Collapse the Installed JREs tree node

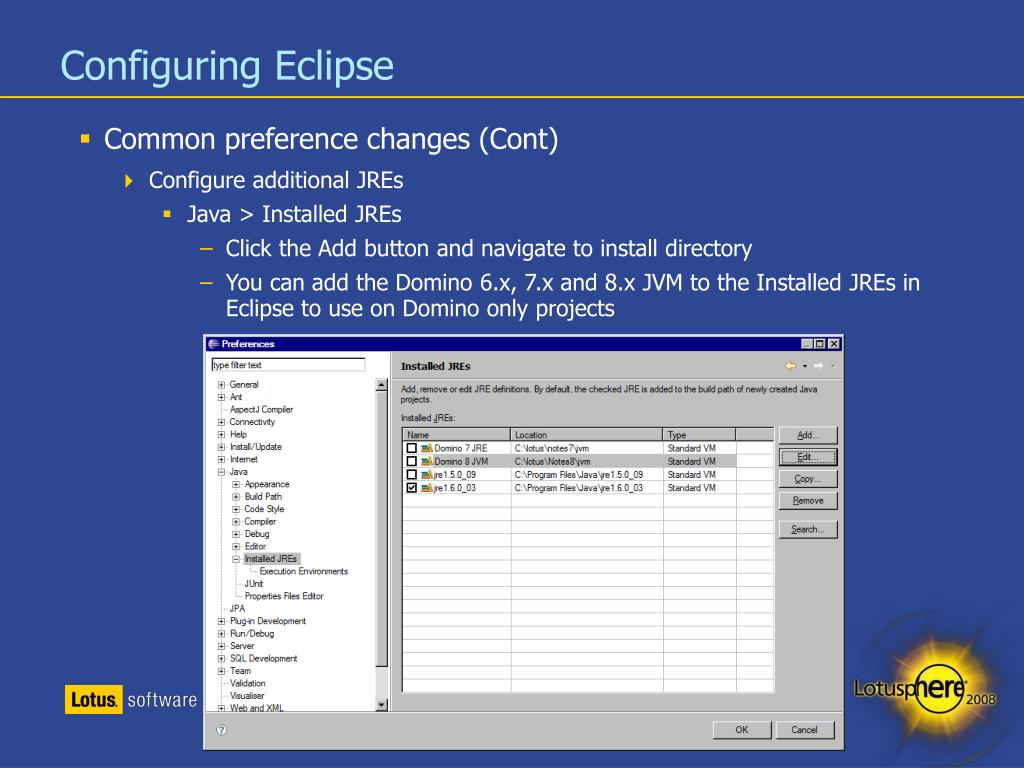(236, 559)
